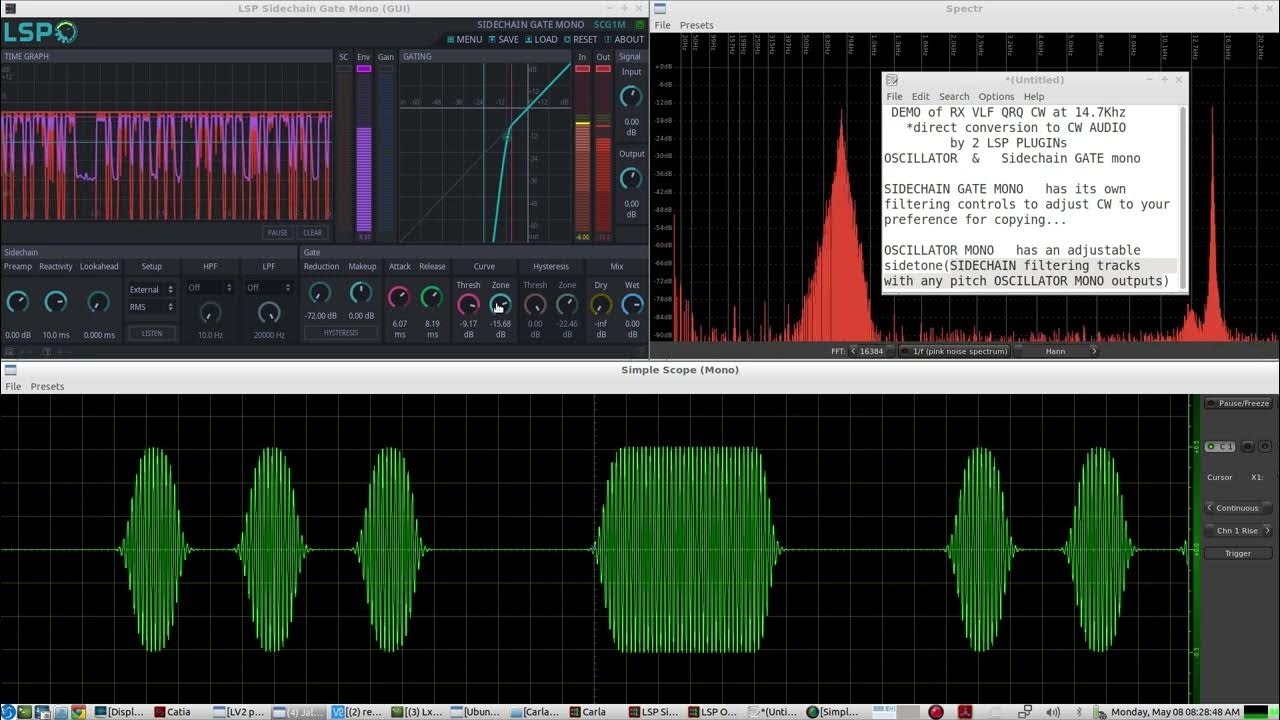Click the Trigger button in Simple Scope
Screen dimensions: 1280x720
(1238, 553)
